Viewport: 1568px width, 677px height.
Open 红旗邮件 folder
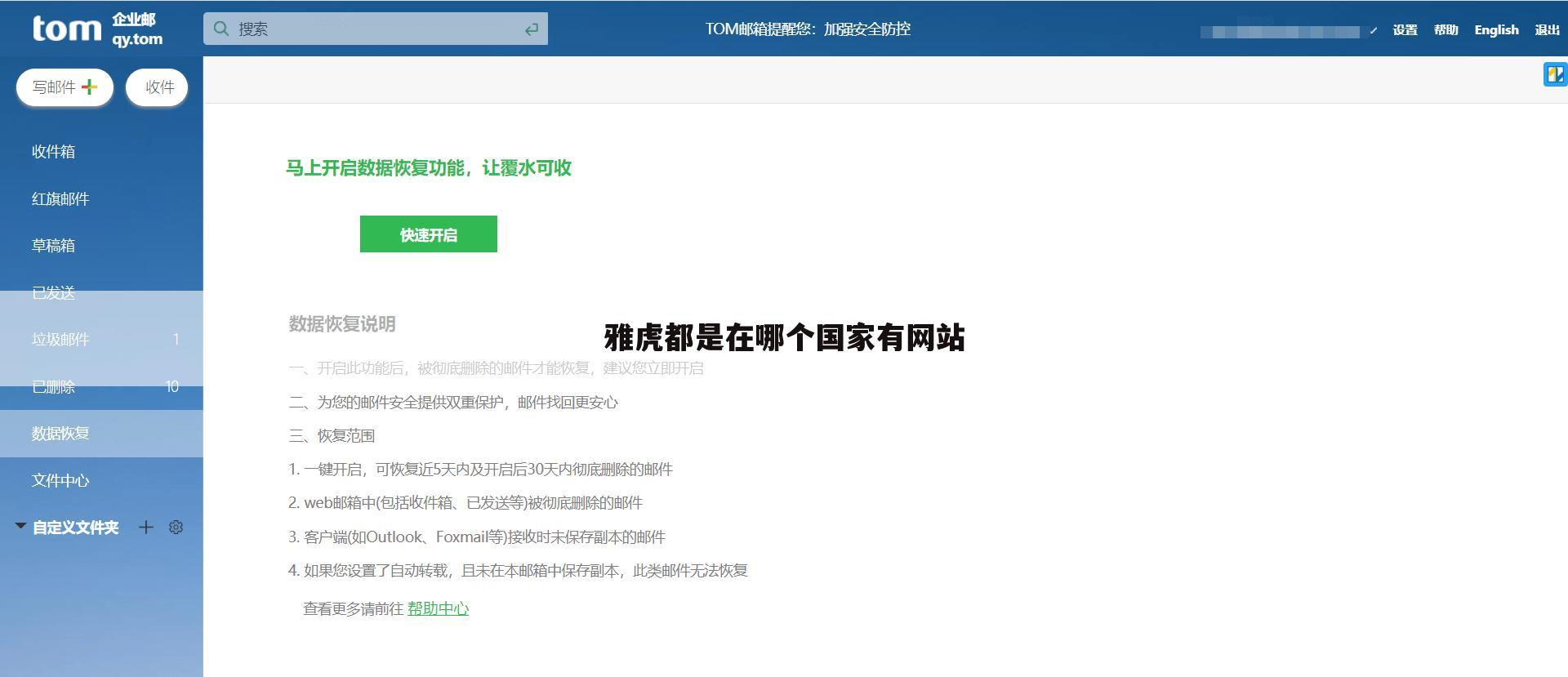[x=101, y=198]
